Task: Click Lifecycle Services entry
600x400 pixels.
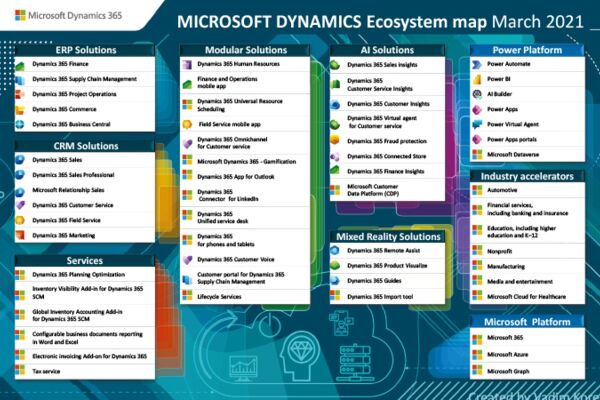Action: 245,297
